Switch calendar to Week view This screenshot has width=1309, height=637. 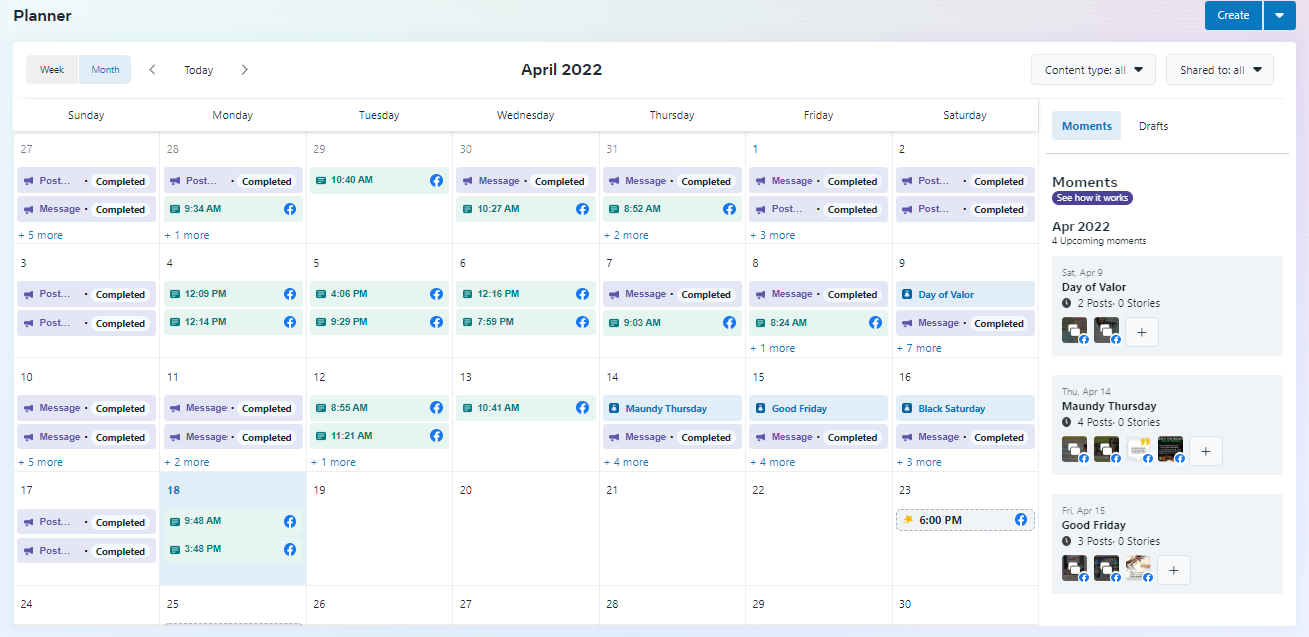(52, 70)
